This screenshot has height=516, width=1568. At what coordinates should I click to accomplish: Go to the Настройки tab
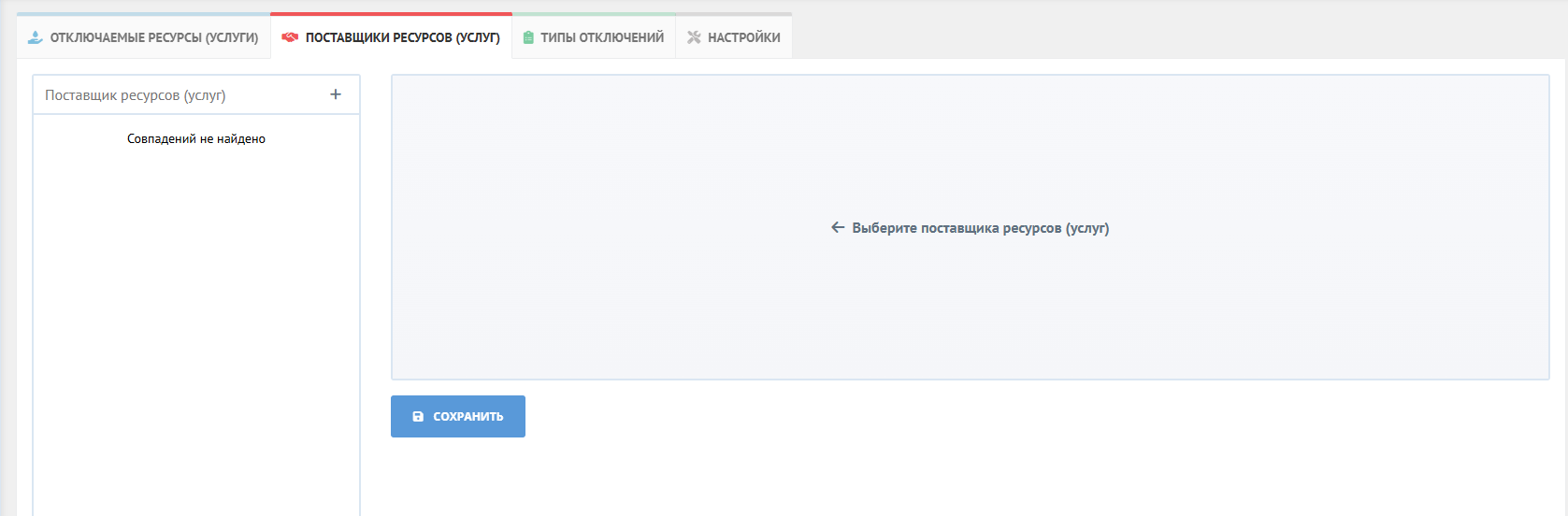[x=743, y=37]
